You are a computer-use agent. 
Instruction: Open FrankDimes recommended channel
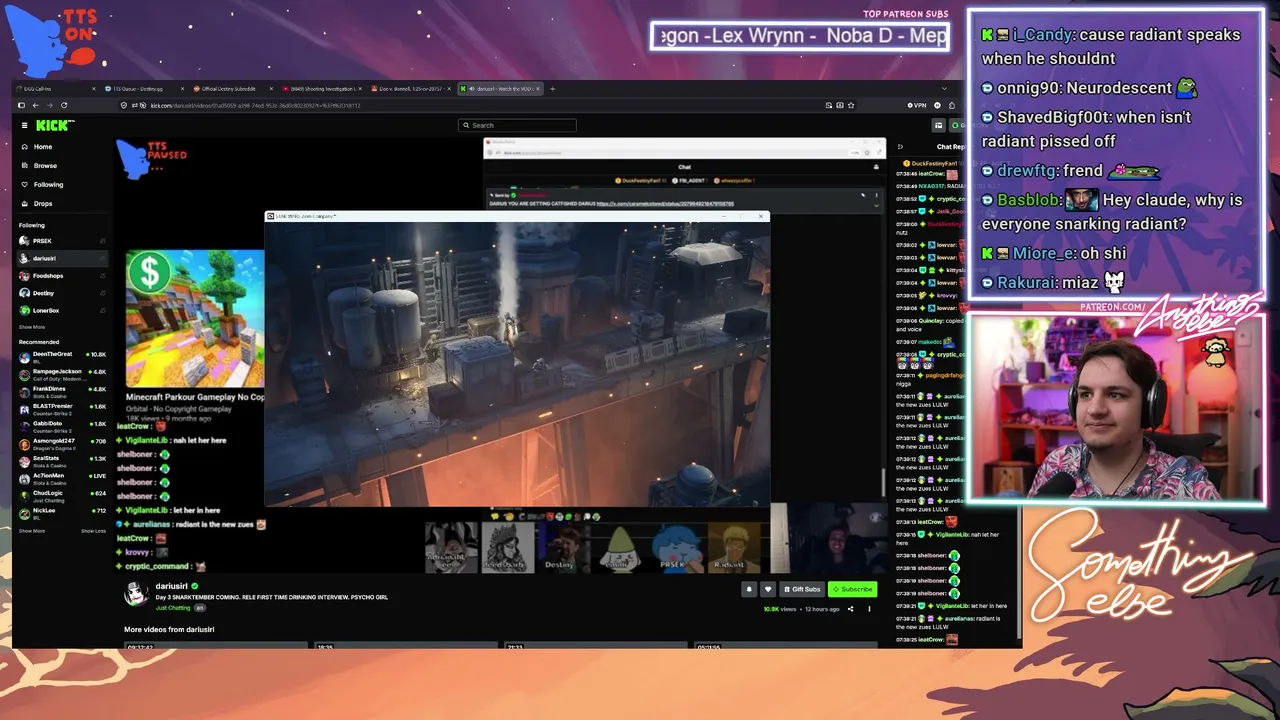click(x=62, y=391)
